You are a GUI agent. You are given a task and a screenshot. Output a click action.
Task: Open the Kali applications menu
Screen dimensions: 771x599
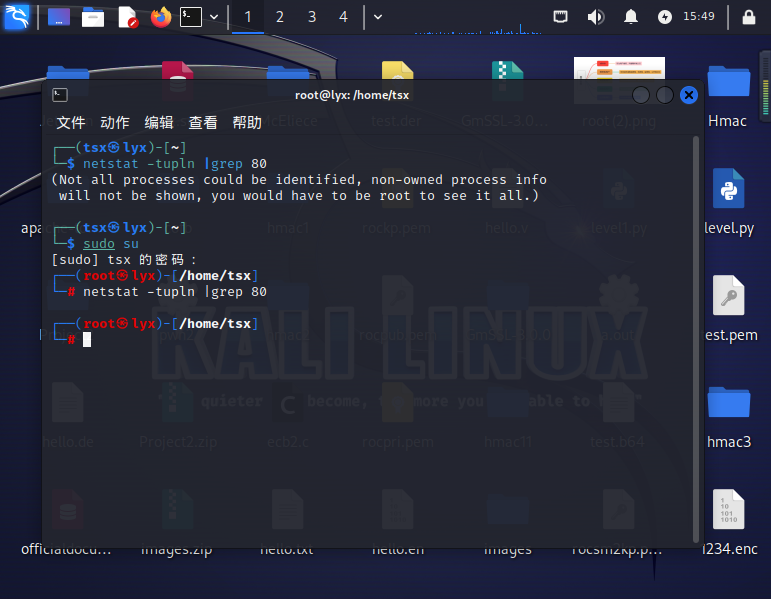[x=17, y=17]
